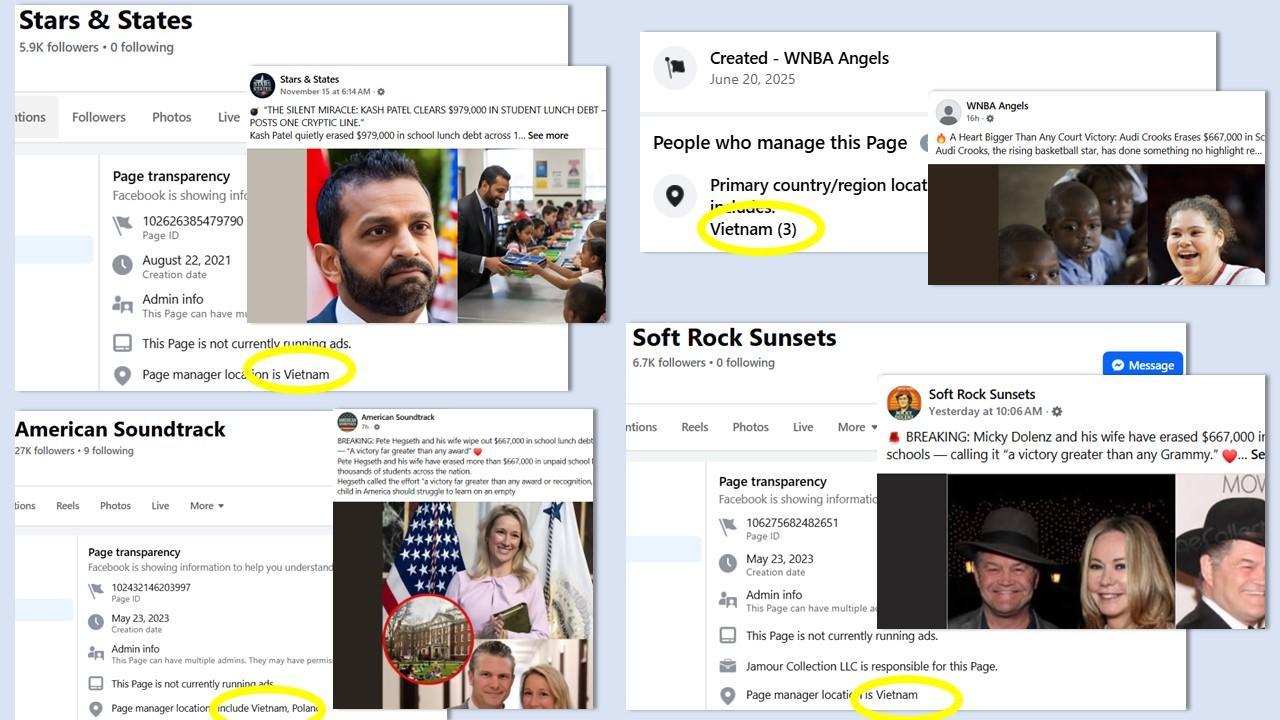
Task: Click the American Soundtrack post avatar
Action: pos(347,422)
